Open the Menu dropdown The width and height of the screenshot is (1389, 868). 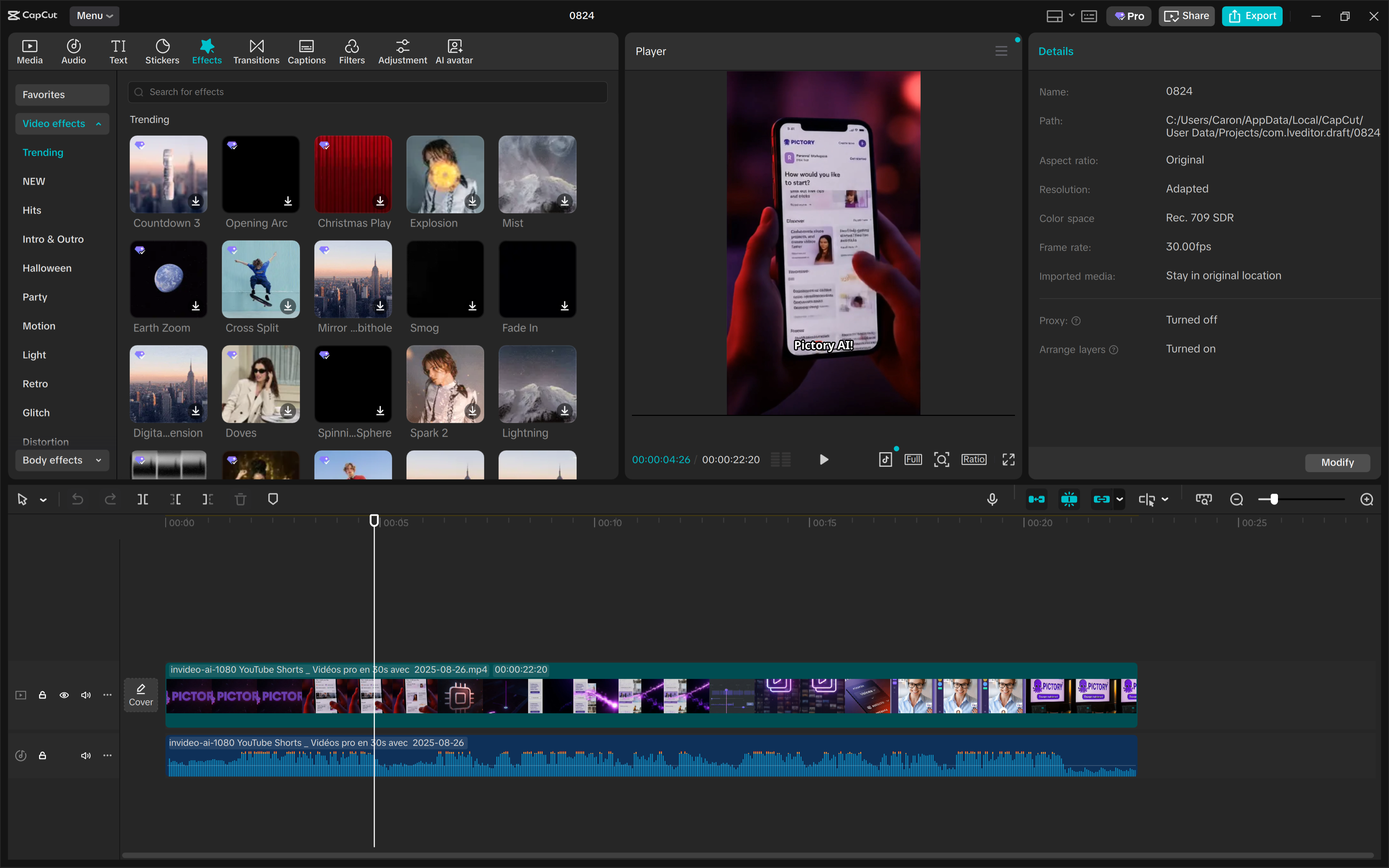click(94, 16)
